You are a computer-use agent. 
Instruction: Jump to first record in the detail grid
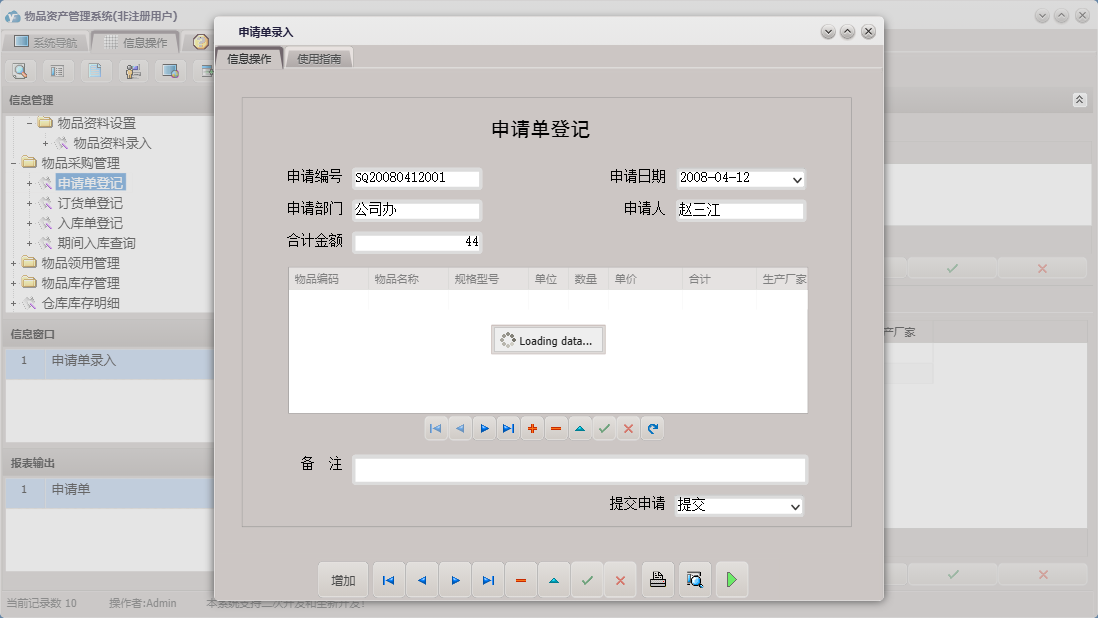[x=435, y=428]
